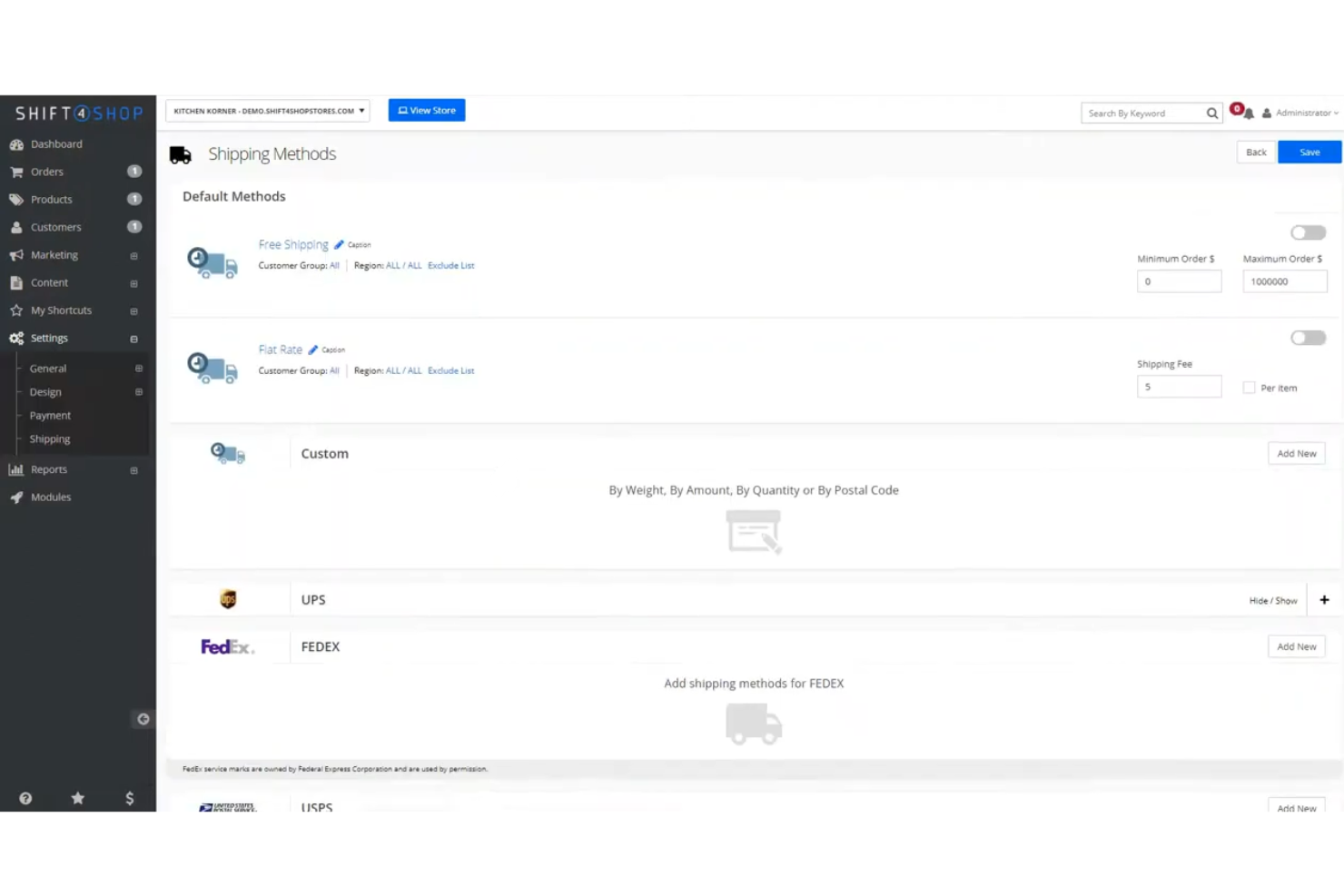Click Hide / Show for UPS
The height and width of the screenshot is (896, 1344).
click(x=1273, y=601)
